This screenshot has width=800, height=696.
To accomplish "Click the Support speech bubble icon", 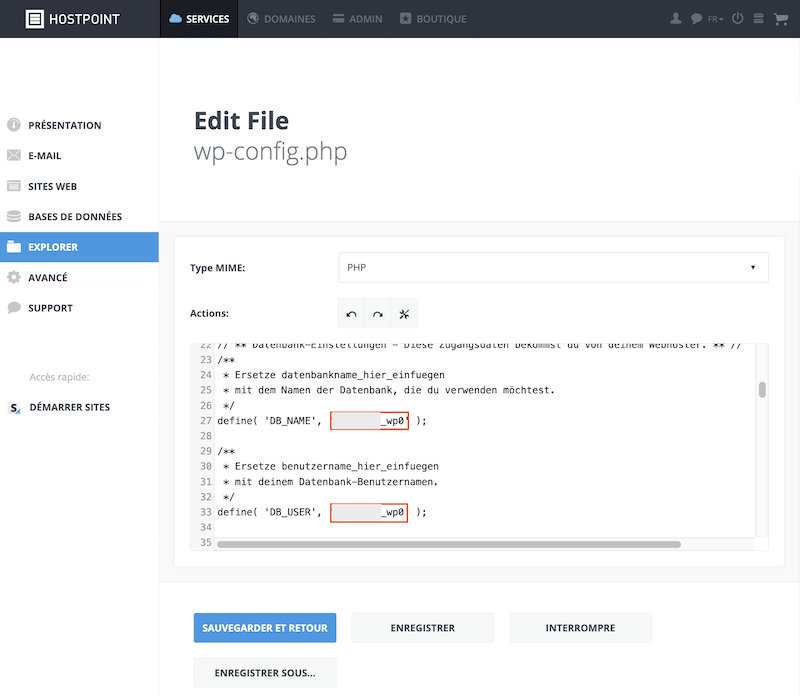I will pyautogui.click(x=14, y=308).
